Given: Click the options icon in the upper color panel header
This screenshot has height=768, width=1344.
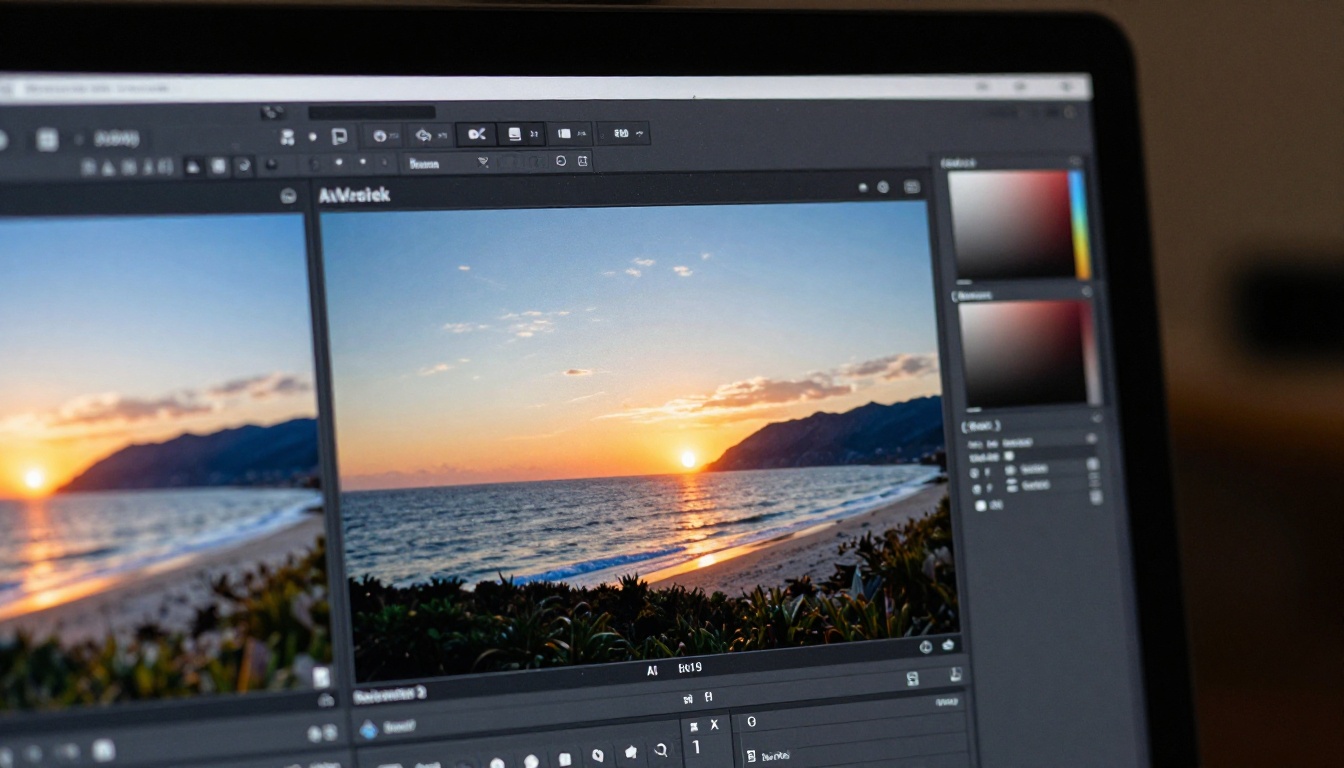Looking at the screenshot, I should [x=1075, y=161].
